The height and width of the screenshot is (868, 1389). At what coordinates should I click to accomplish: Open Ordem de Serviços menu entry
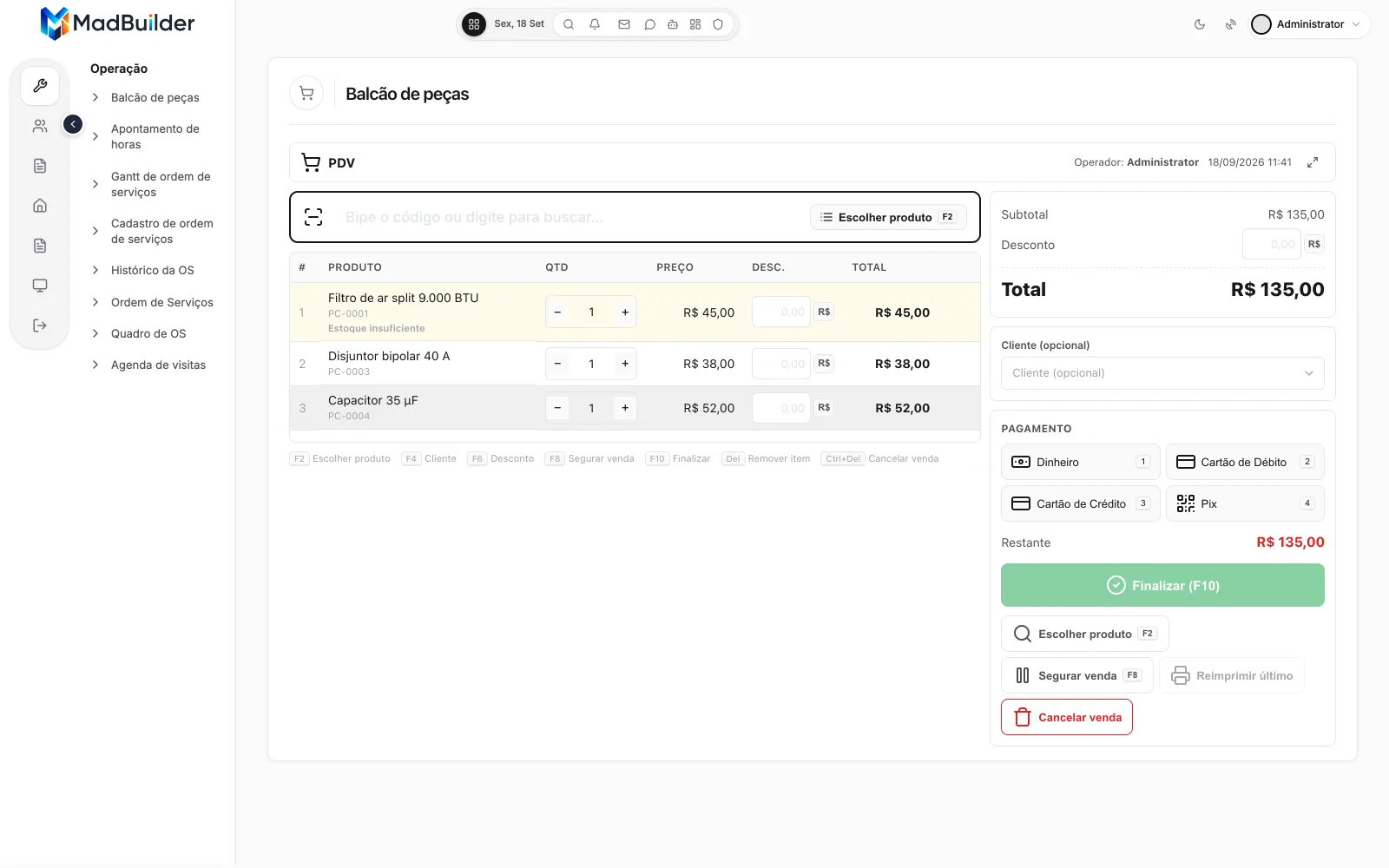point(161,302)
